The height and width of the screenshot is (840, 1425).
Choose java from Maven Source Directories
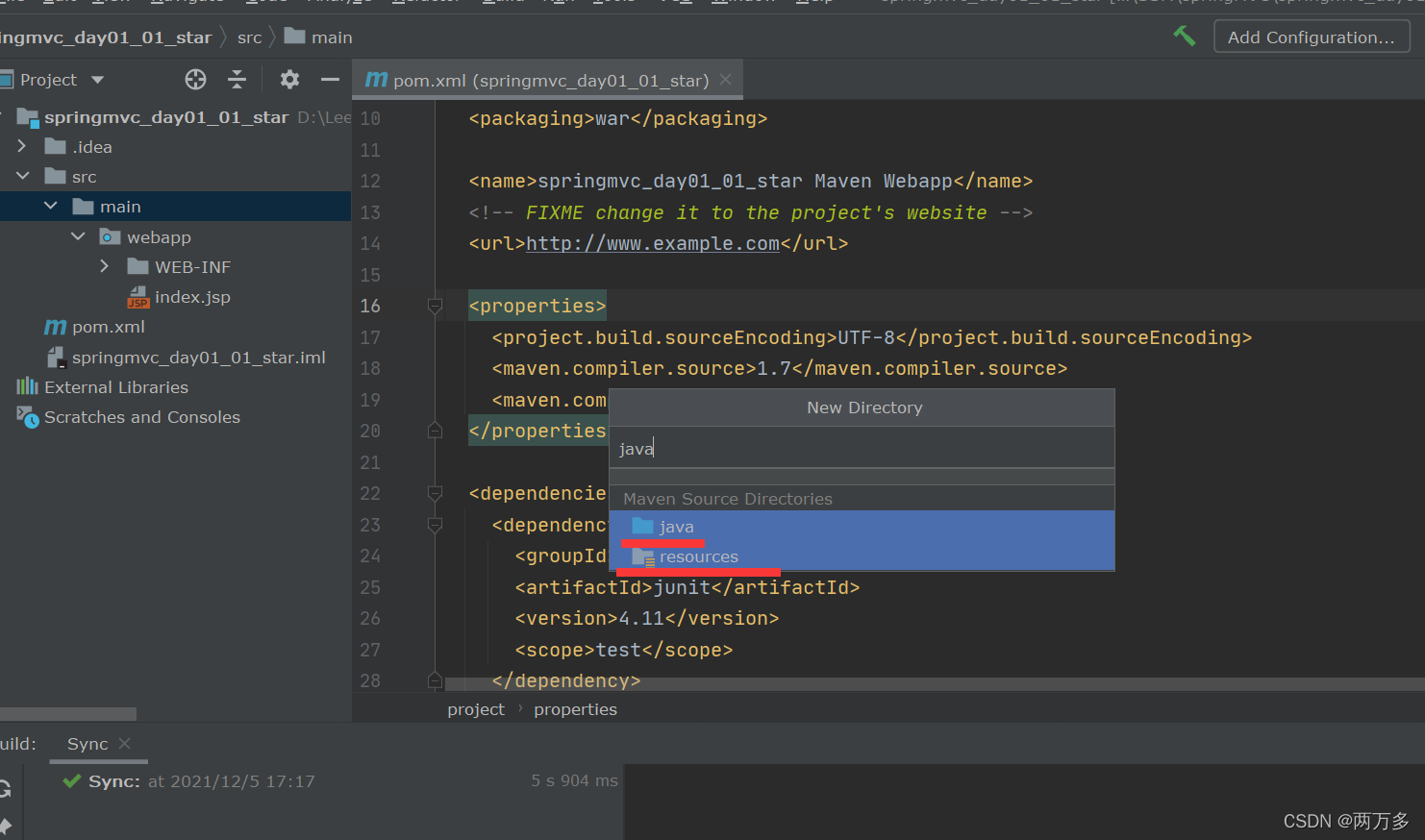(862, 527)
